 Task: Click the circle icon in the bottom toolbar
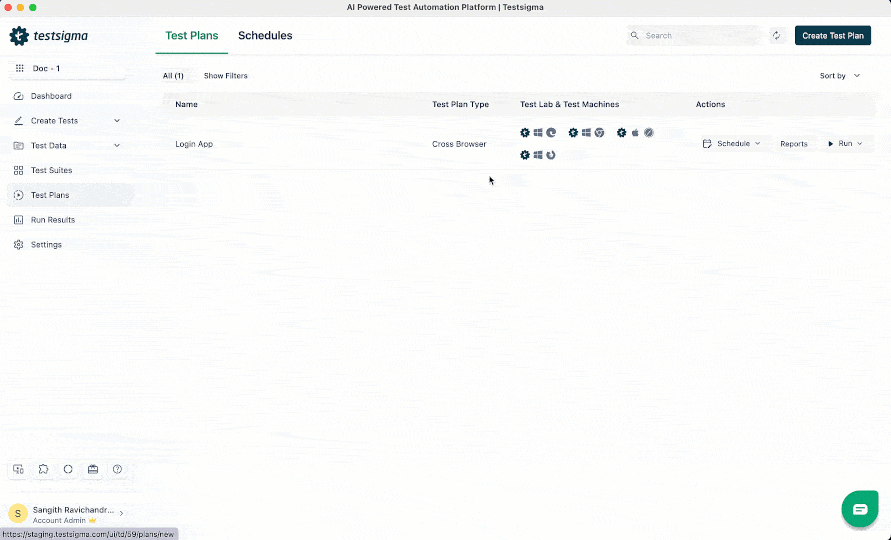[68, 469]
